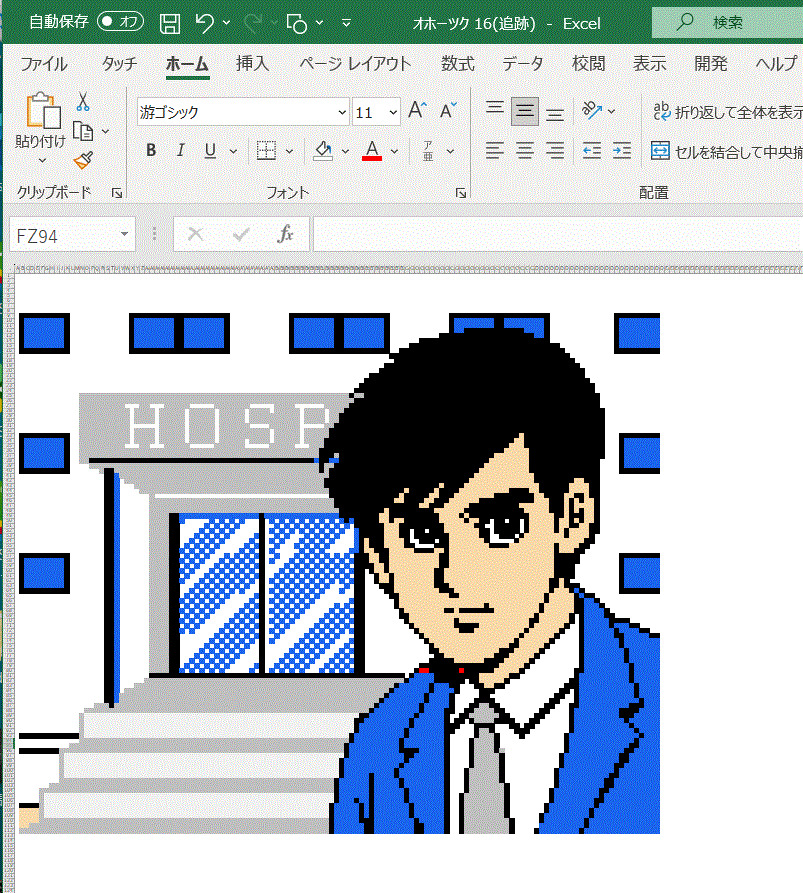Switch to the 表示 tab
This screenshot has width=803, height=893.
[649, 64]
